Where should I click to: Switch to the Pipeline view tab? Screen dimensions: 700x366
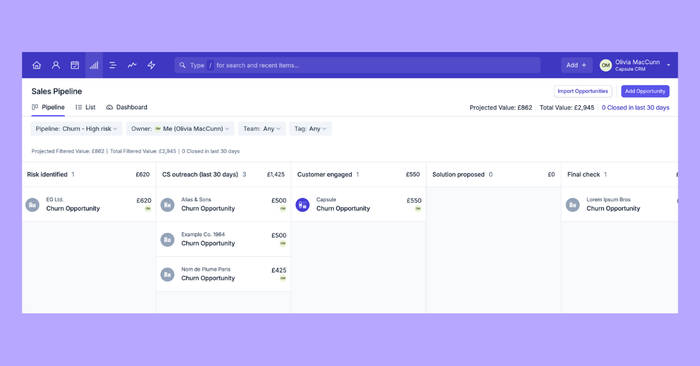(x=48, y=107)
